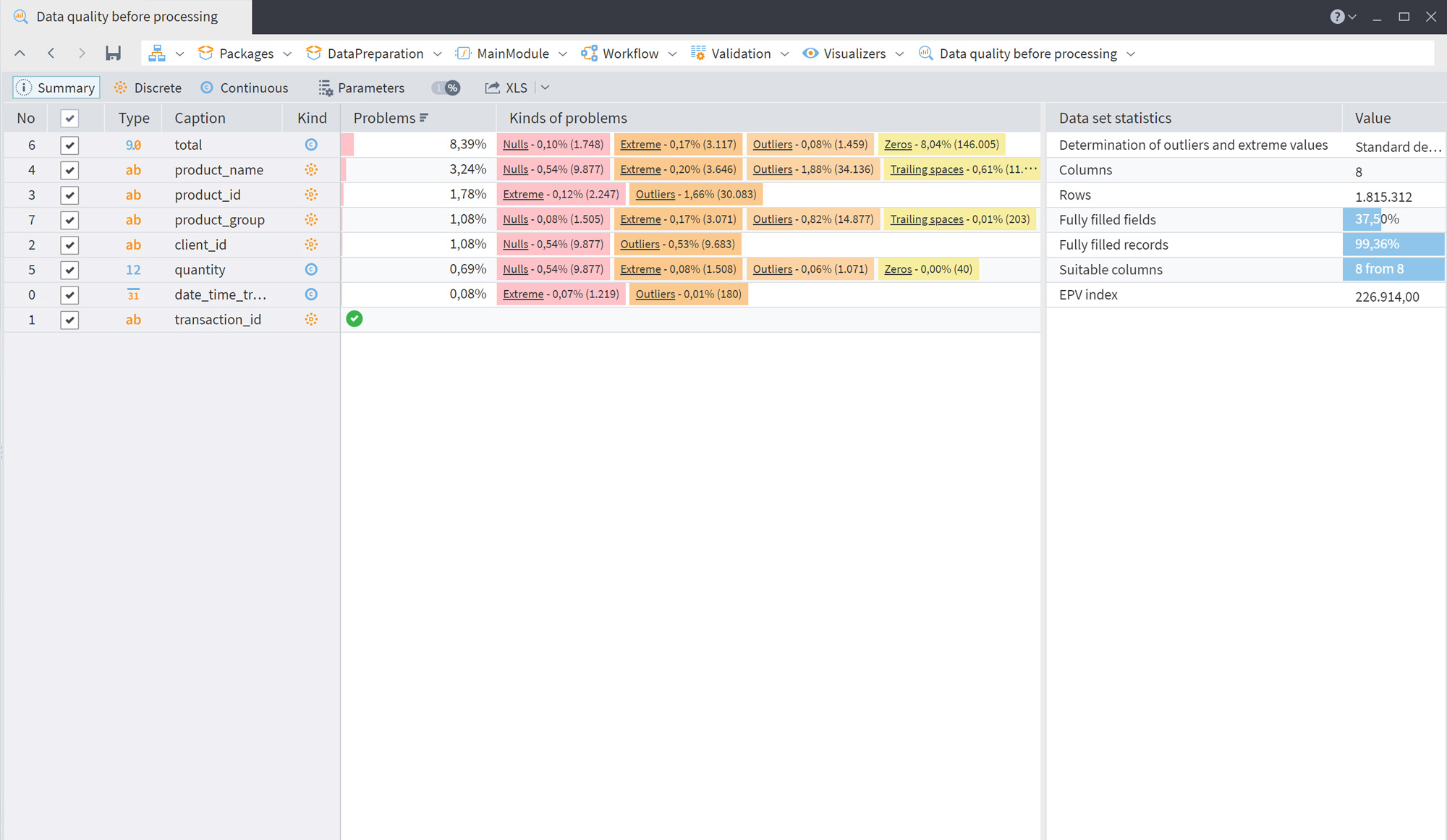The image size is (1447, 840).
Task: Click the workflow tree structure icon
Action: click(x=157, y=54)
